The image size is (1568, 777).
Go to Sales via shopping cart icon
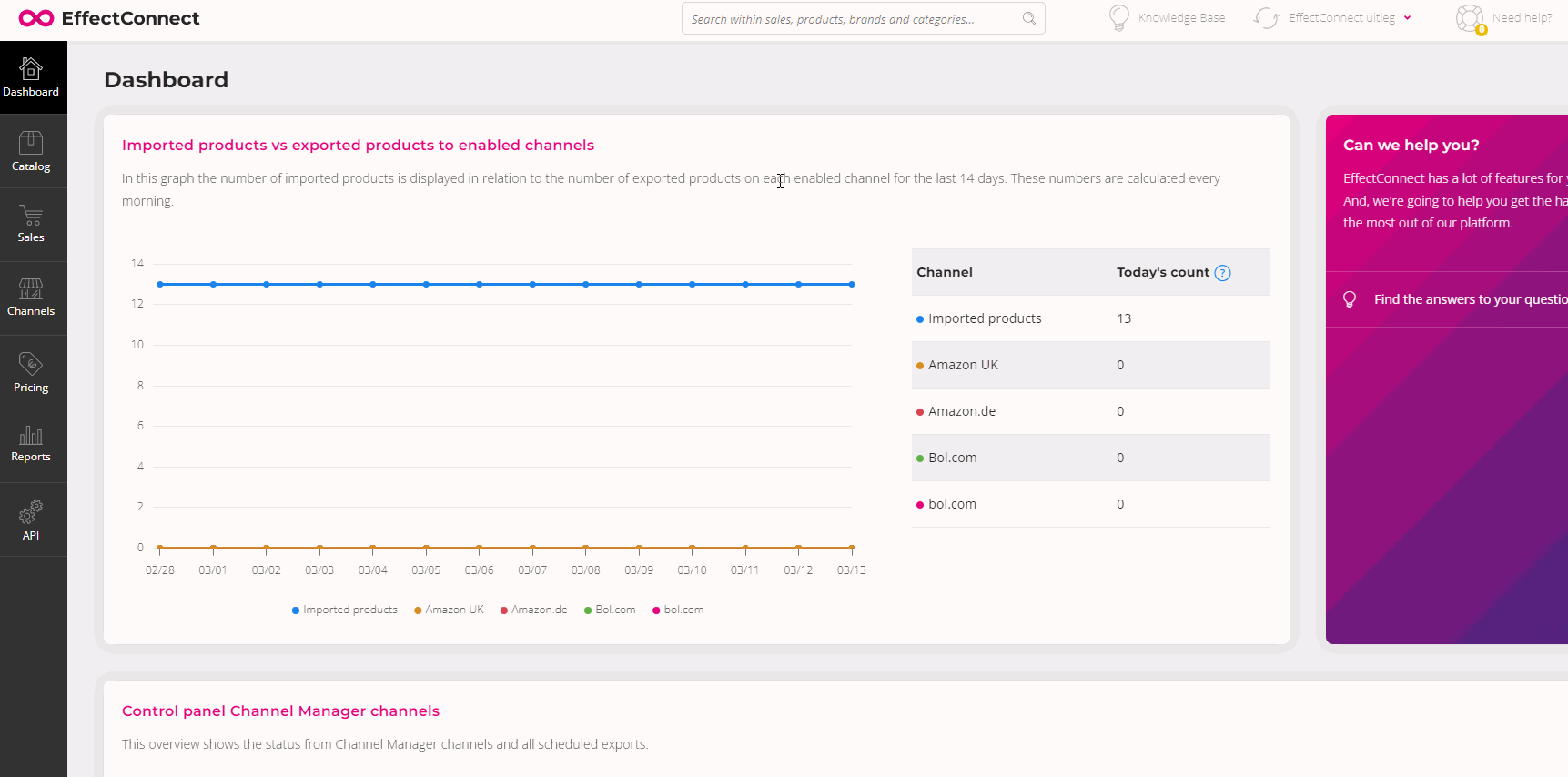(x=31, y=216)
